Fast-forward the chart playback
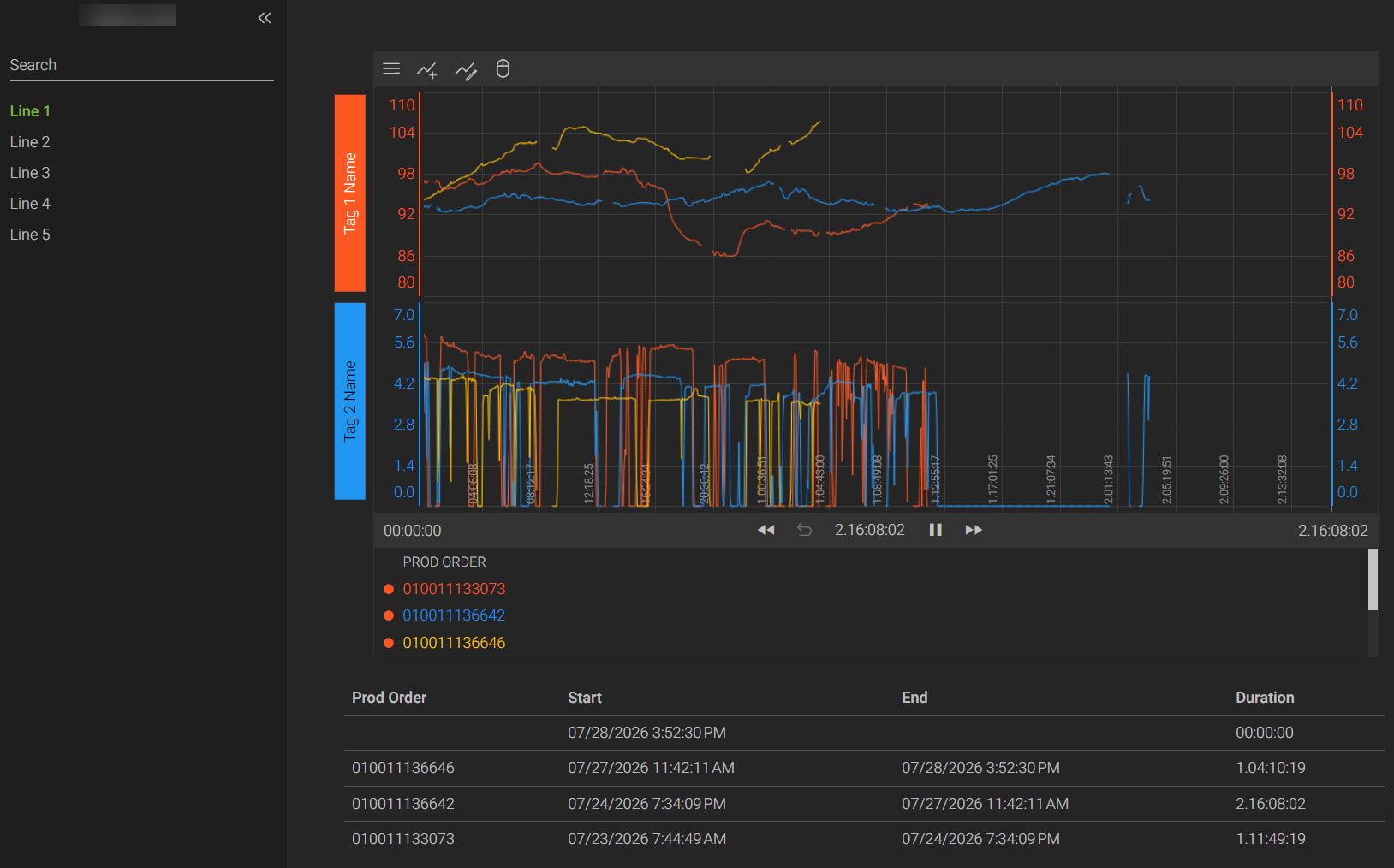 click(974, 530)
